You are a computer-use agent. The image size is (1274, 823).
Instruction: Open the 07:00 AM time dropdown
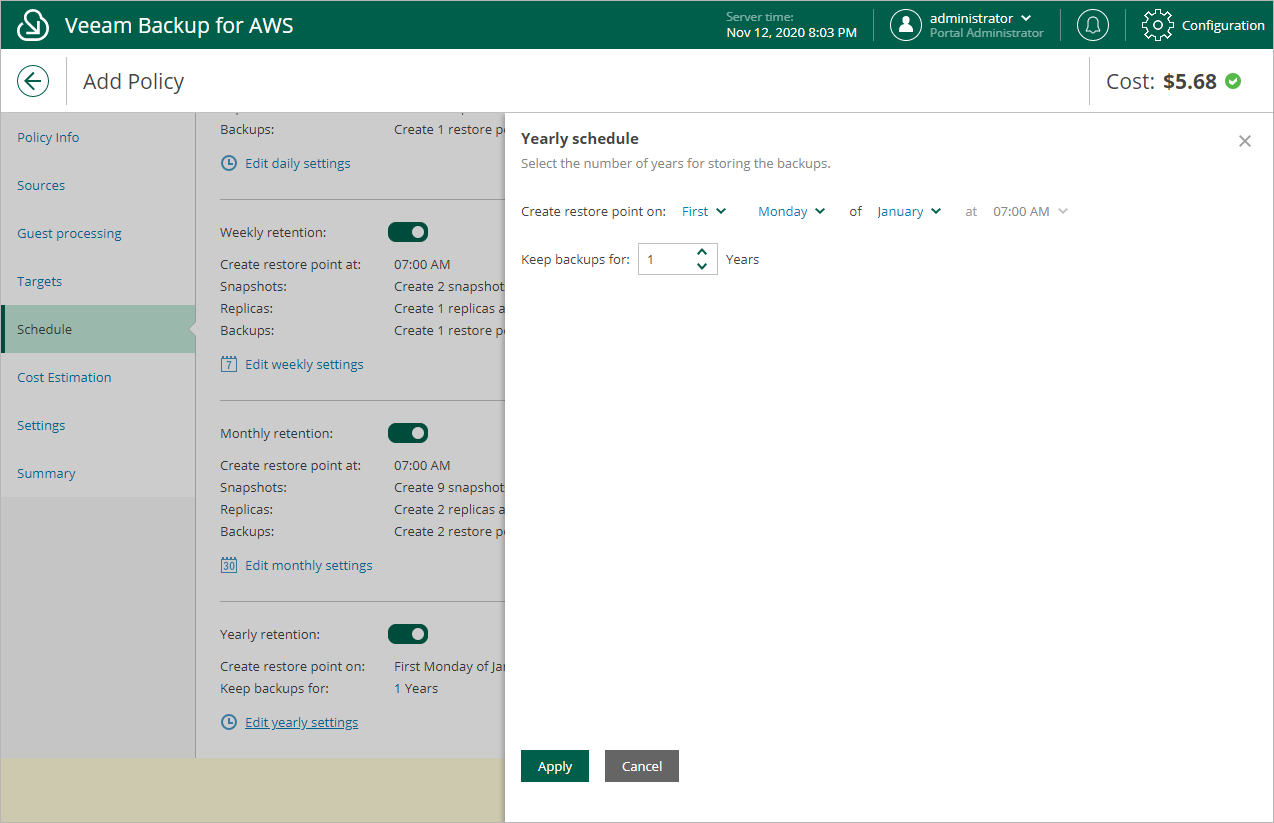pos(1030,211)
